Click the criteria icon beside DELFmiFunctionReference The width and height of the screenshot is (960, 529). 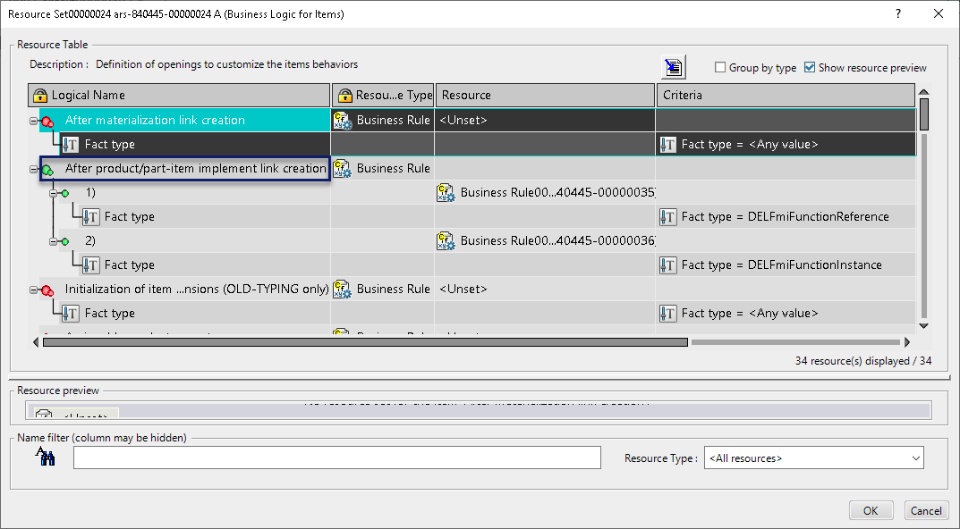[668, 217]
